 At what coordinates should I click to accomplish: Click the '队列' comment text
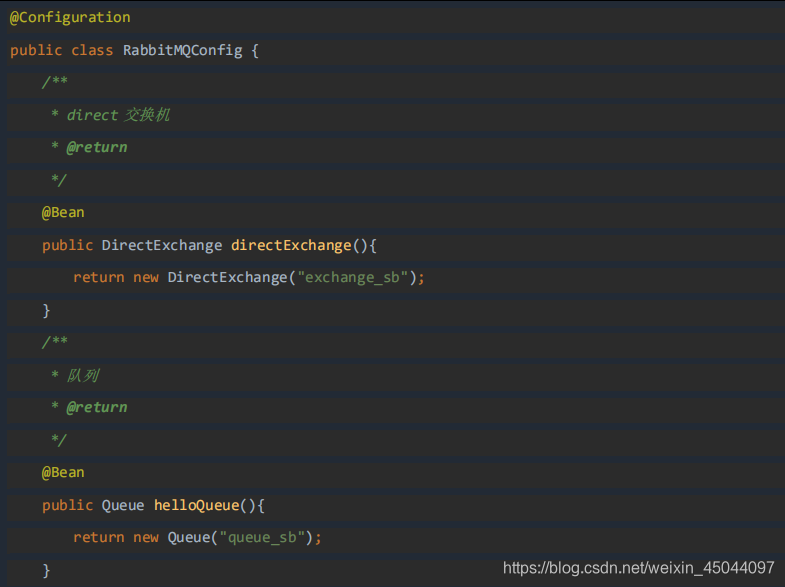(84, 375)
